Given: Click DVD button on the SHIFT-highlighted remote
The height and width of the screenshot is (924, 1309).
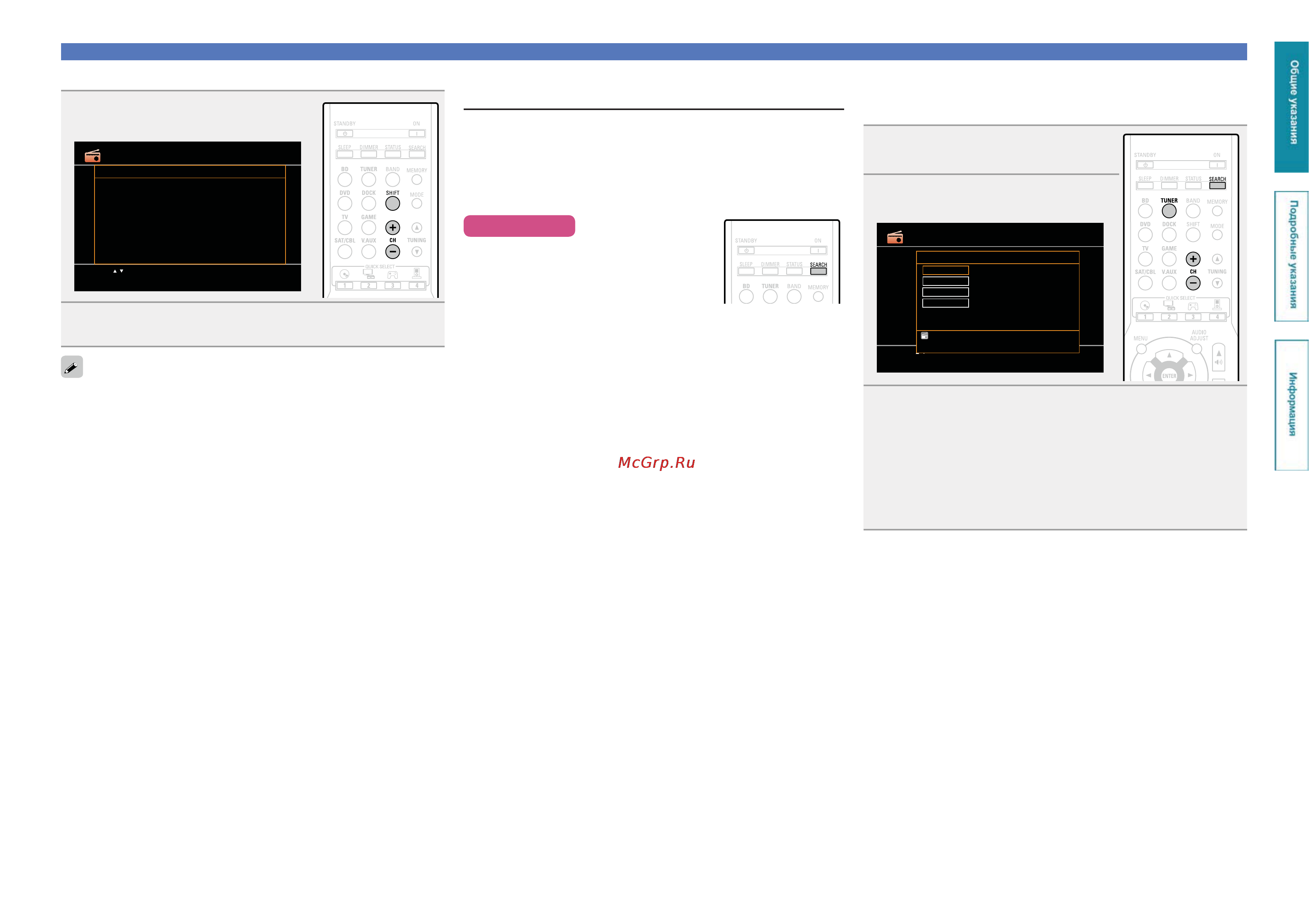Looking at the screenshot, I should [x=345, y=203].
